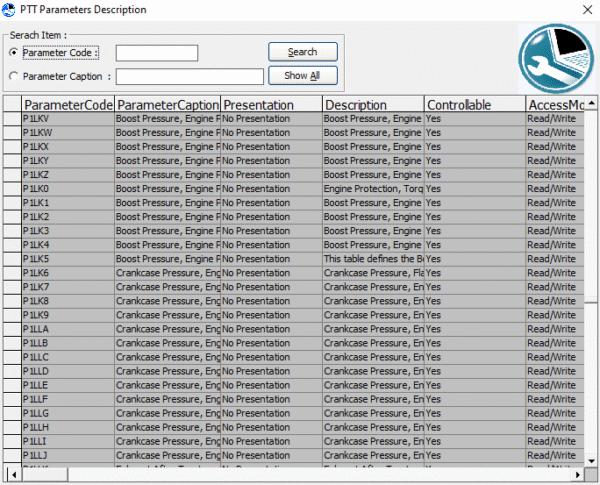Click the PTT app icon in title bar
Viewport: 600px width, 485px height.
8,10
